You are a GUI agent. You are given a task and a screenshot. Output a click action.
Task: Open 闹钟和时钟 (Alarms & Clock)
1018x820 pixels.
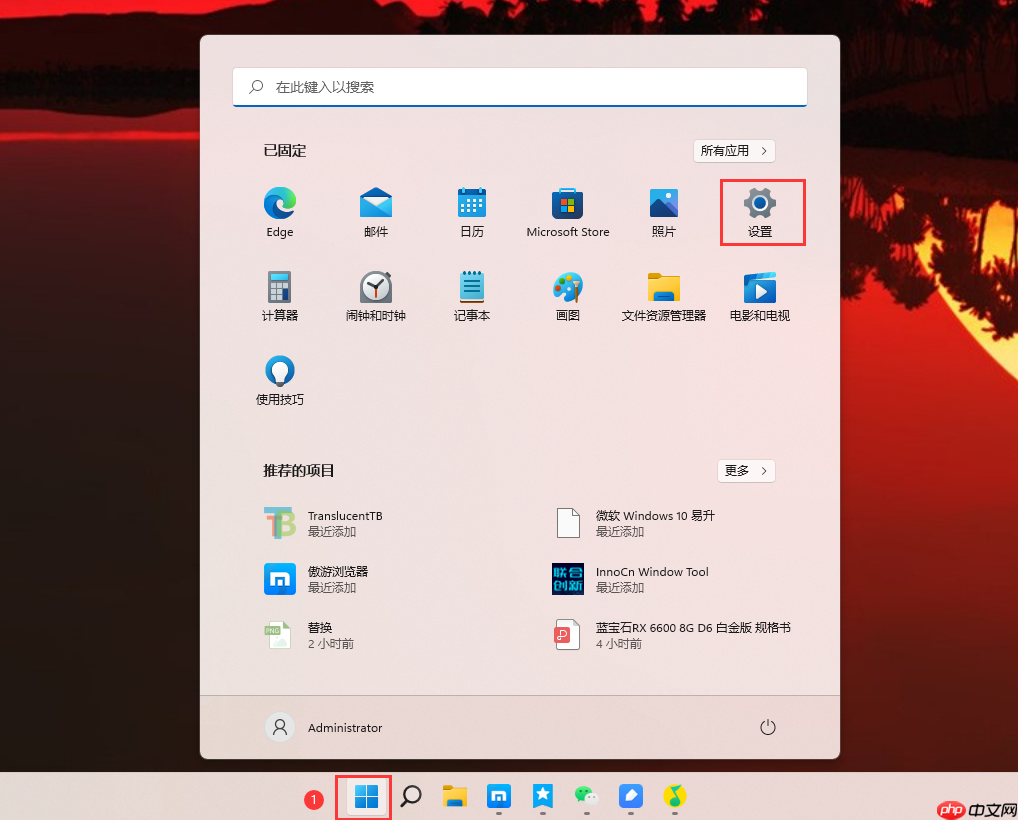375,287
